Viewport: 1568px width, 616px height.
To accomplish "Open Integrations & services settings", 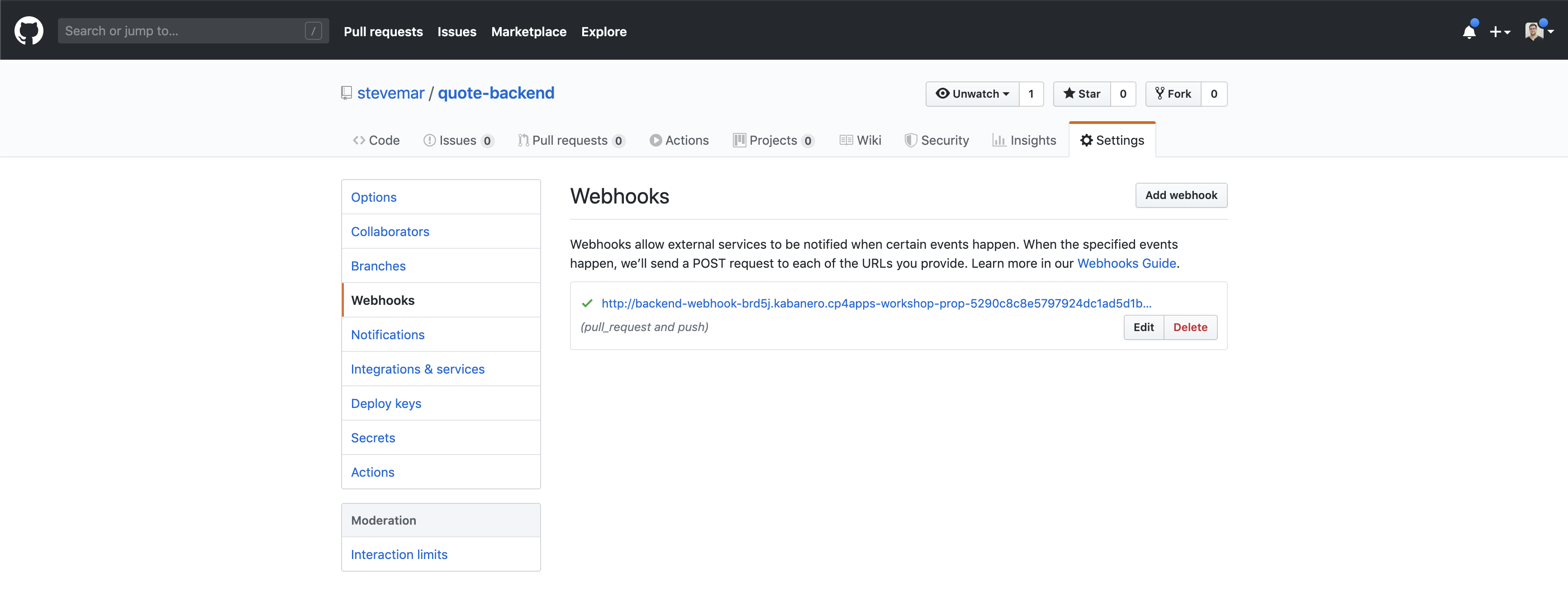I will point(441,369).
